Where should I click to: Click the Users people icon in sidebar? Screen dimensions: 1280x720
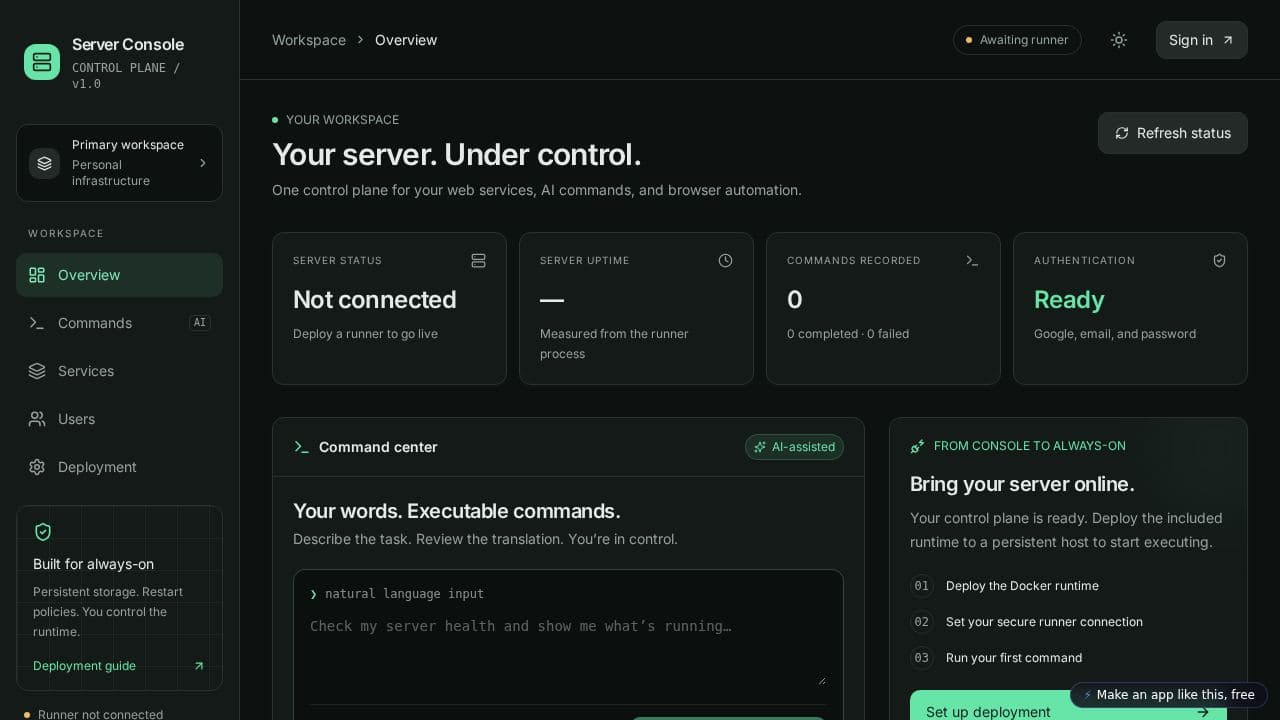(37, 419)
